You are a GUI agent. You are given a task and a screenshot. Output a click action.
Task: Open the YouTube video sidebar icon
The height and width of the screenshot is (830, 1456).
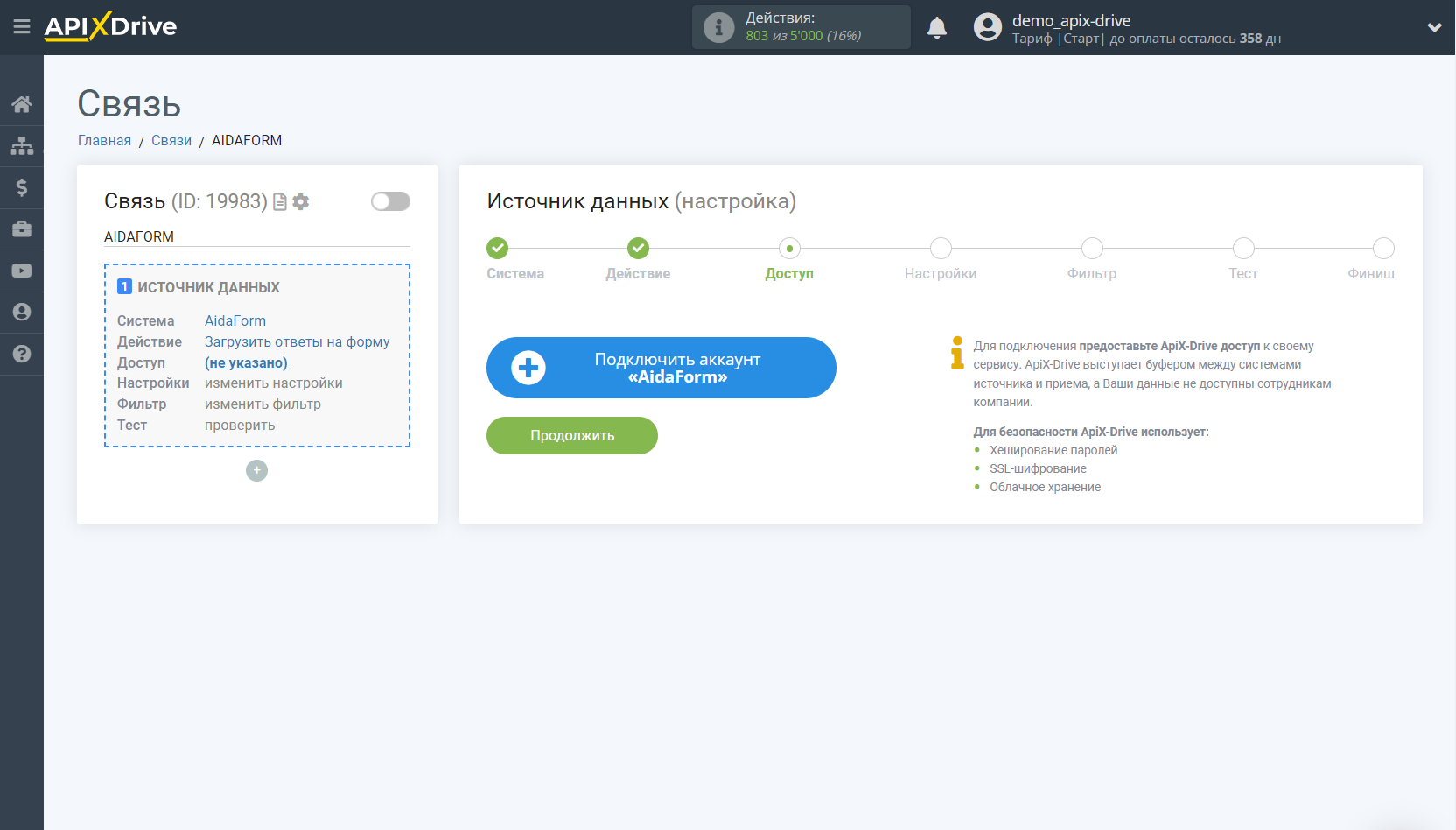point(22,271)
